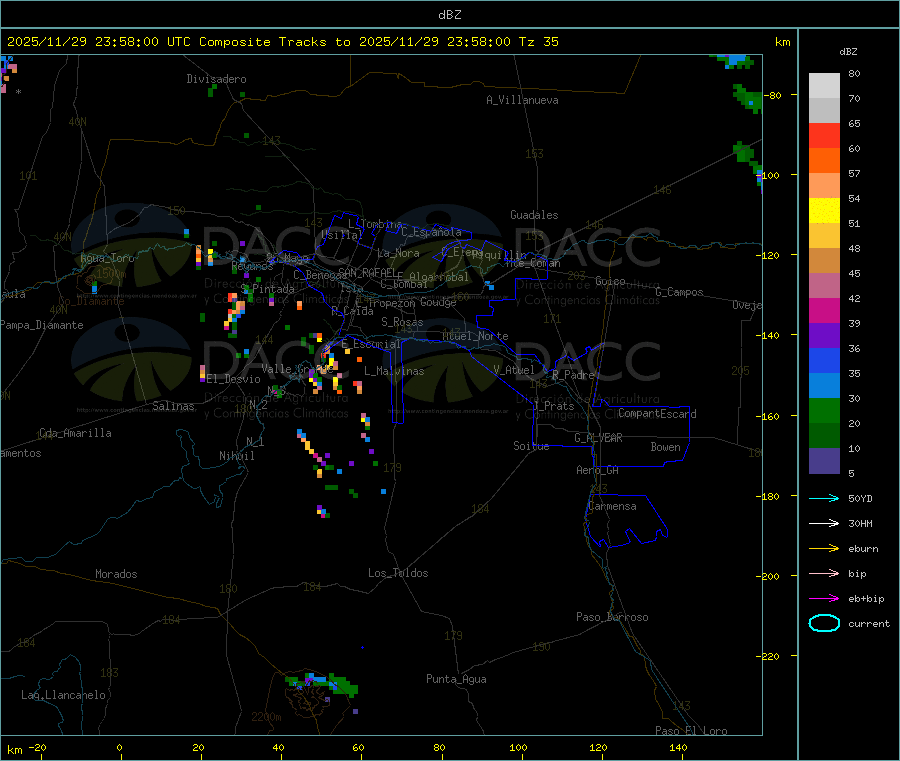Click the dBZ title at top
900x761 pixels.
click(449, 15)
